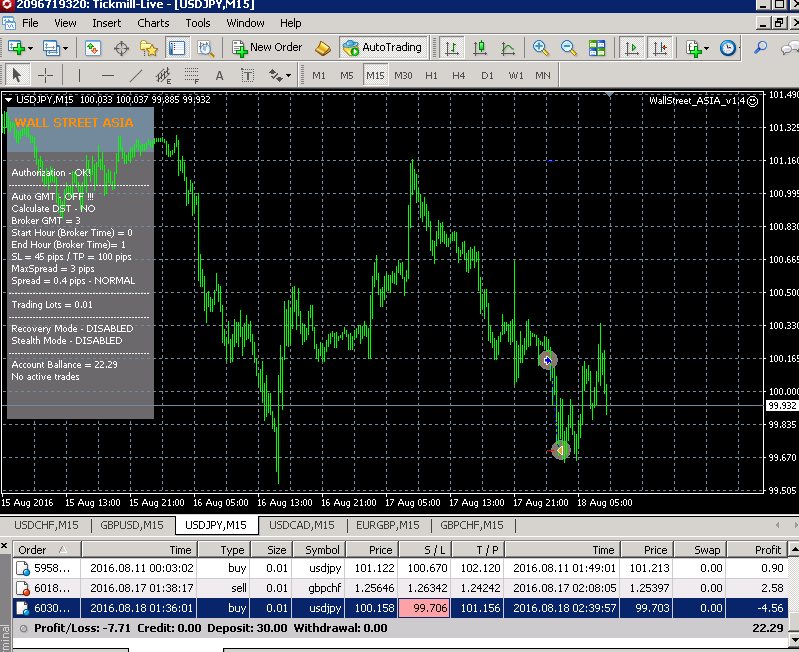The image size is (799, 652).
Task: Select the usdjpy order with 99.706 stop loss
Action: pos(400,608)
